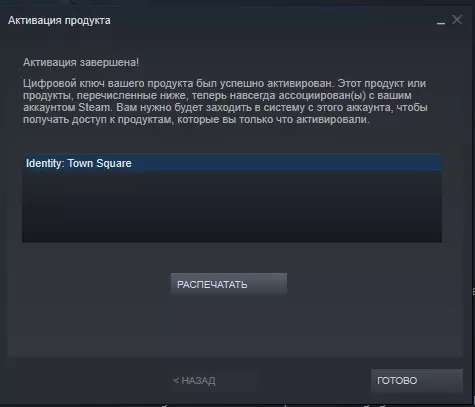Viewport: 475px width, 407px height.
Task: Click the line starting with получать доступ
Action: click(196, 120)
